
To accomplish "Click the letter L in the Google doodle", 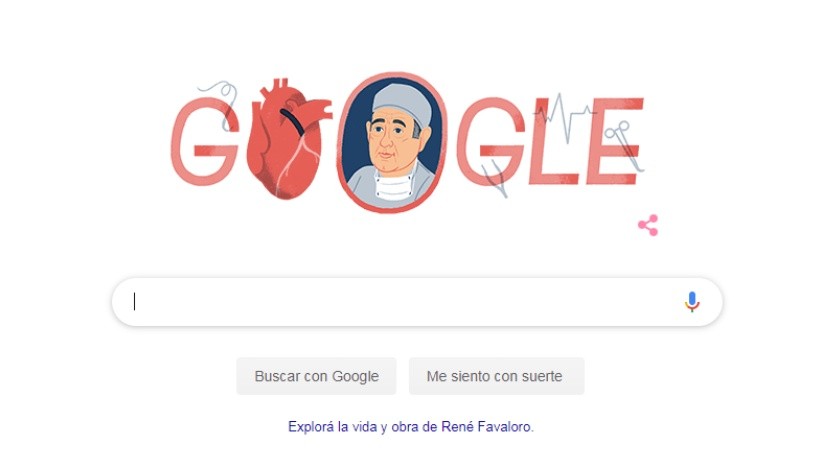I will [553, 141].
